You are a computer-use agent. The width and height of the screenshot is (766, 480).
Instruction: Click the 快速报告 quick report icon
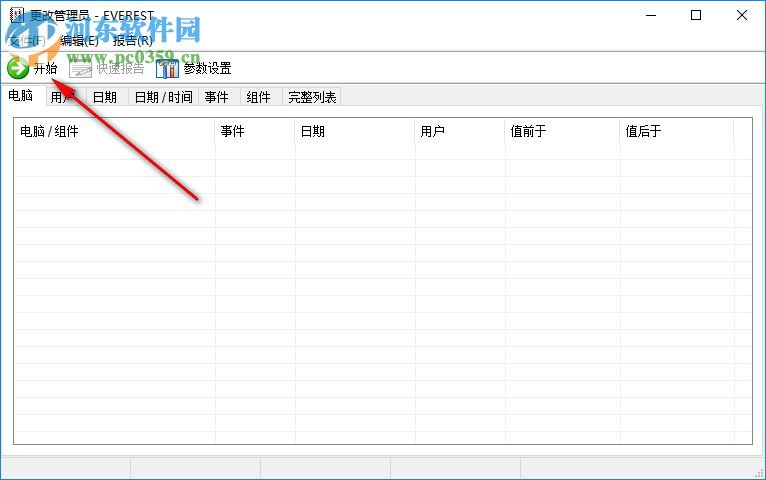tap(81, 69)
